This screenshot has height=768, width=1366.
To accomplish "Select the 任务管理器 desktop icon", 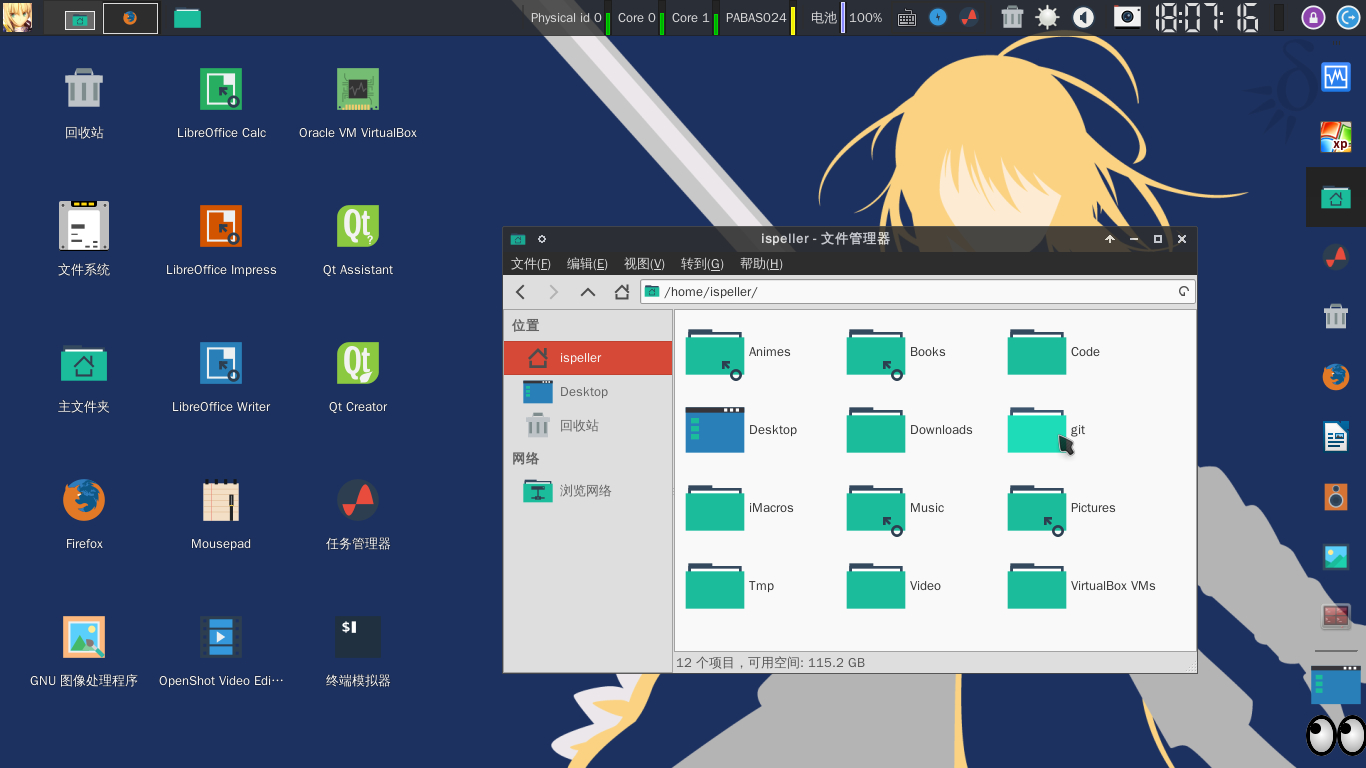I will [358, 515].
